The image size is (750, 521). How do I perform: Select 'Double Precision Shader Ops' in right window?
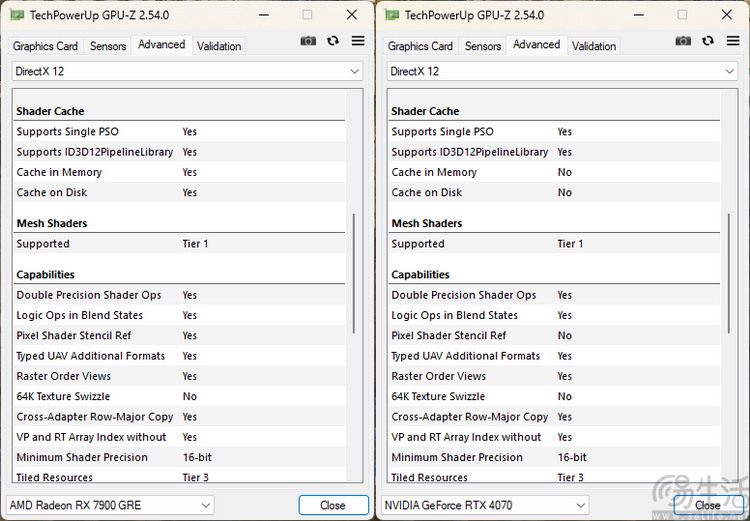[554, 295]
